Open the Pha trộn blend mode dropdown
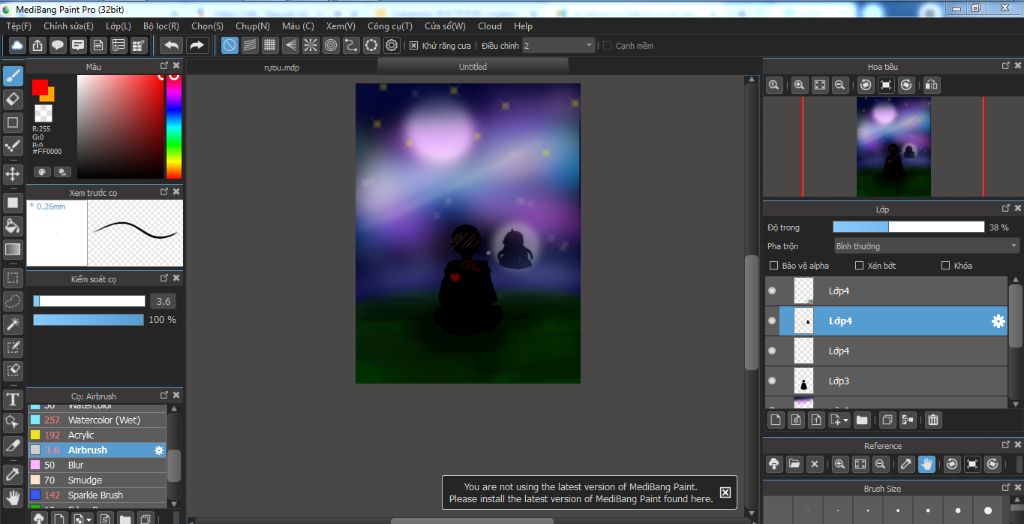The width and height of the screenshot is (1024, 524). [925, 246]
